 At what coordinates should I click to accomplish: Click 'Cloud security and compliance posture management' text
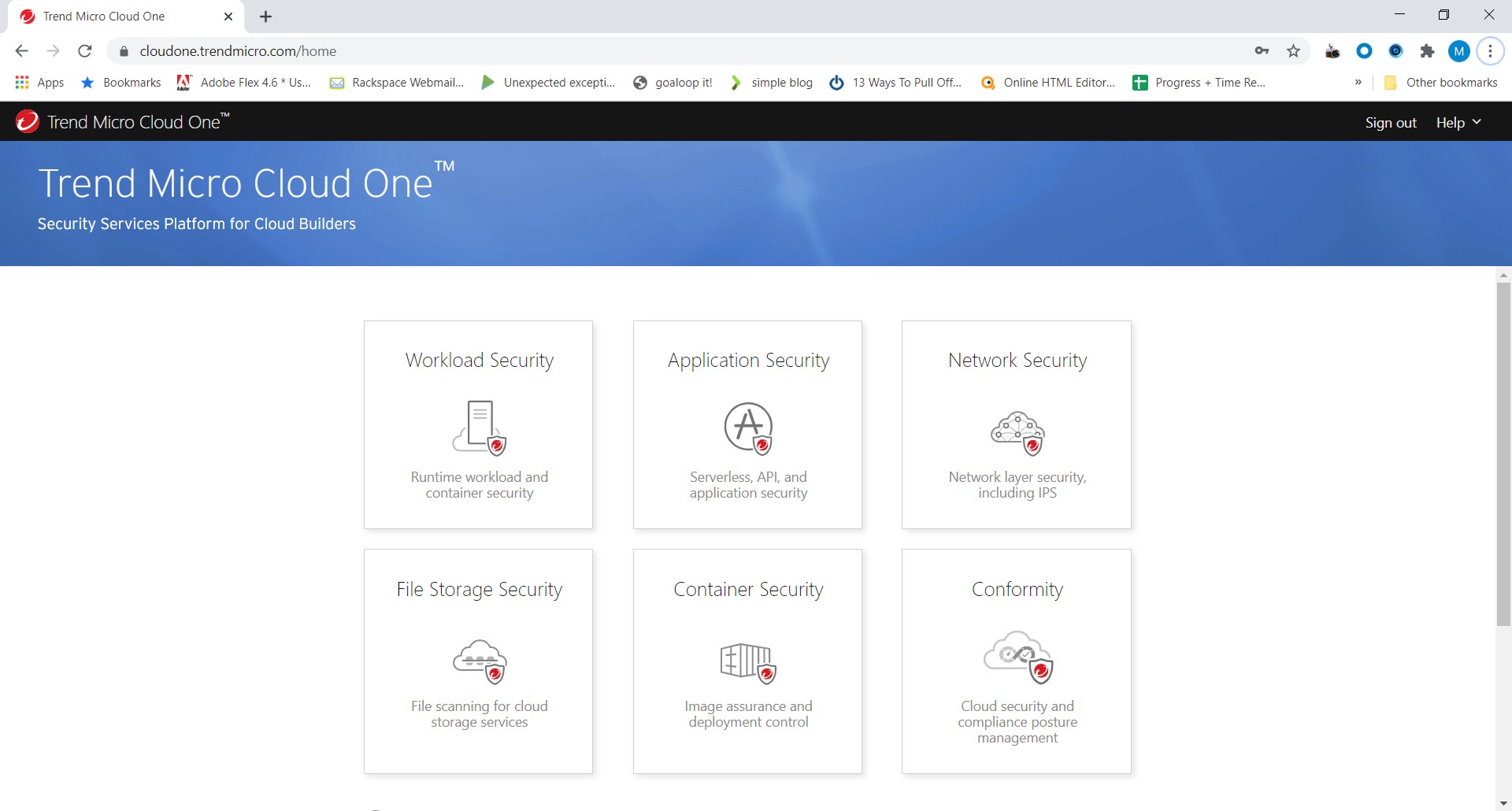coord(1017,722)
